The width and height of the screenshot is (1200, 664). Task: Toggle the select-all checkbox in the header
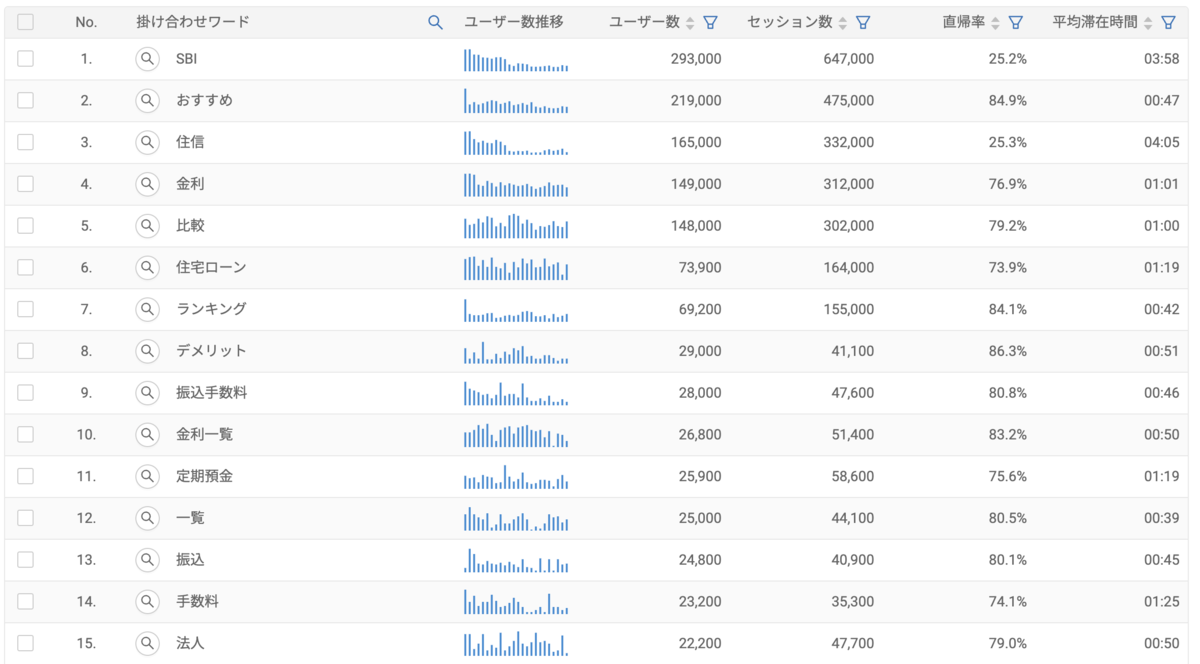point(25,21)
